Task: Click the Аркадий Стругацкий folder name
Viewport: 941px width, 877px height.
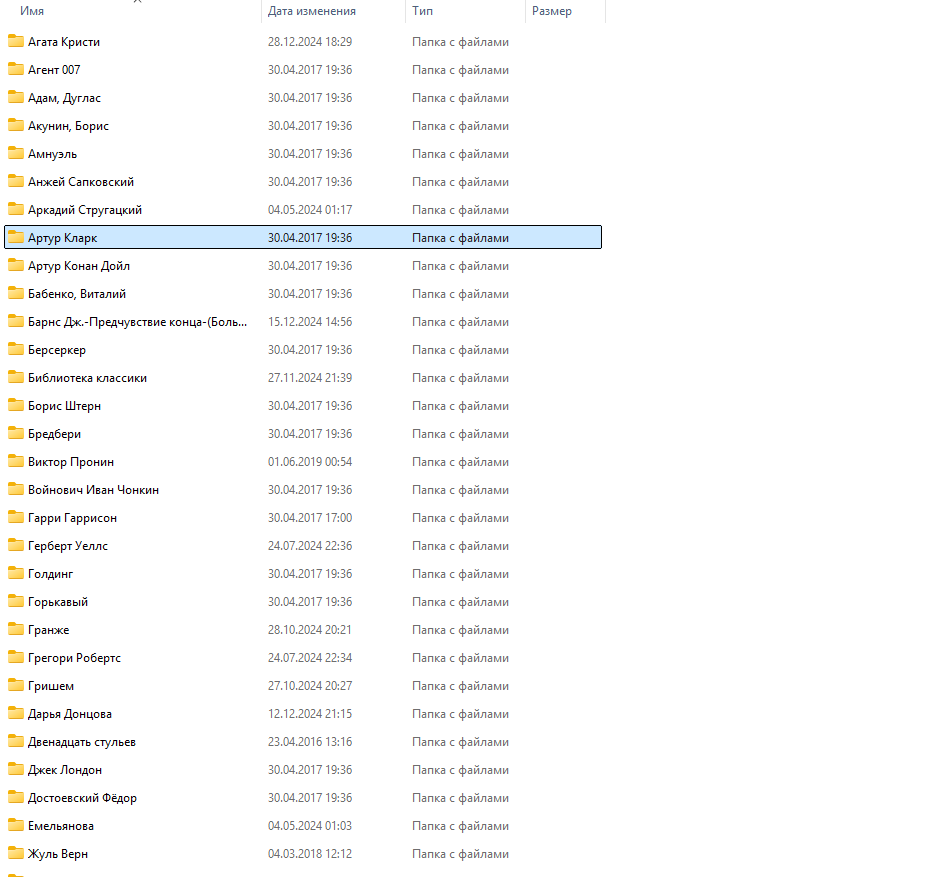Action: pyautogui.click(x=85, y=209)
